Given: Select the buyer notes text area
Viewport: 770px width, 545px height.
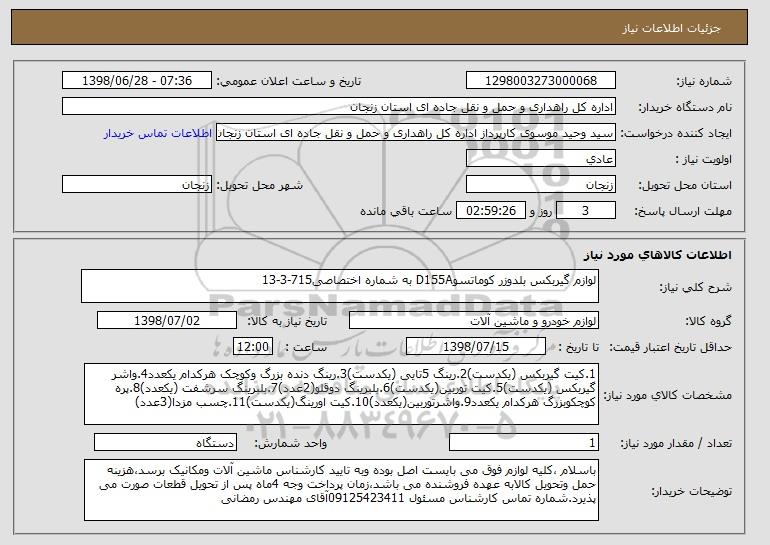Looking at the screenshot, I should click(341, 490).
